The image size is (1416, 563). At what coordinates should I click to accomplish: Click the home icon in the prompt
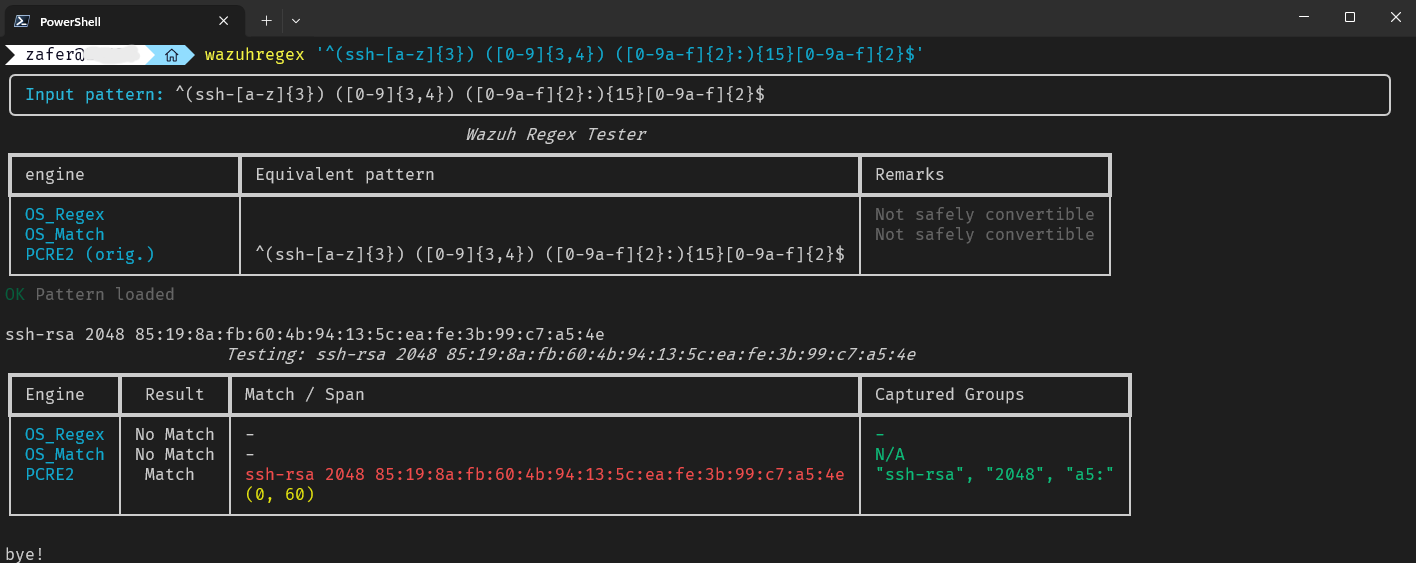[173, 55]
